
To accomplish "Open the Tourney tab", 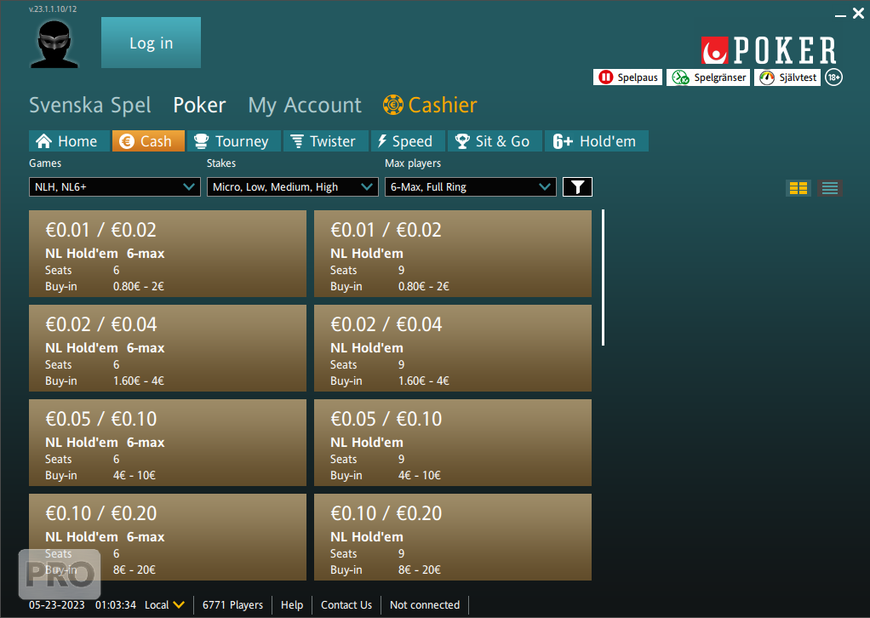I will (x=232, y=141).
